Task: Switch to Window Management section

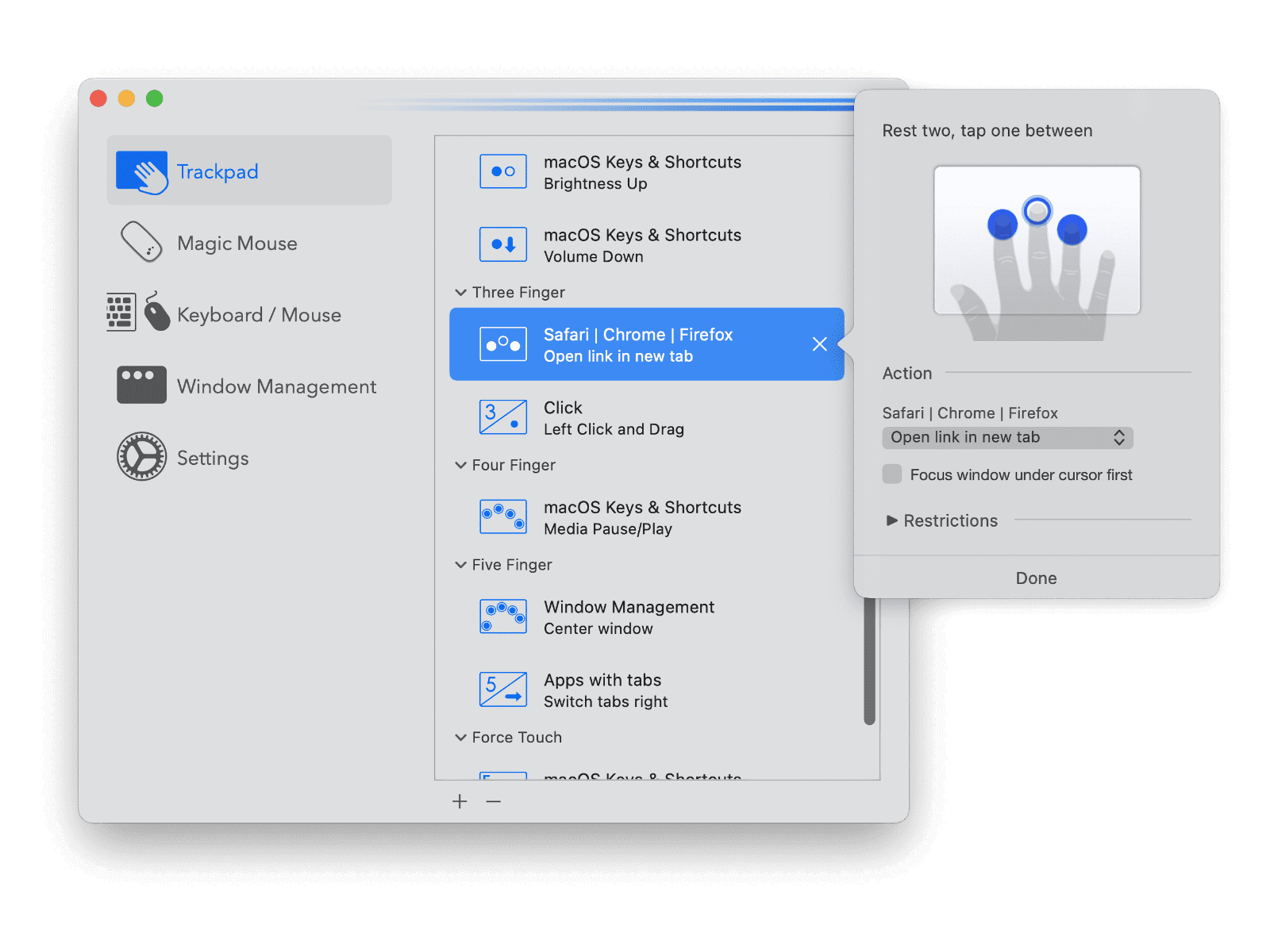Action: (x=249, y=386)
